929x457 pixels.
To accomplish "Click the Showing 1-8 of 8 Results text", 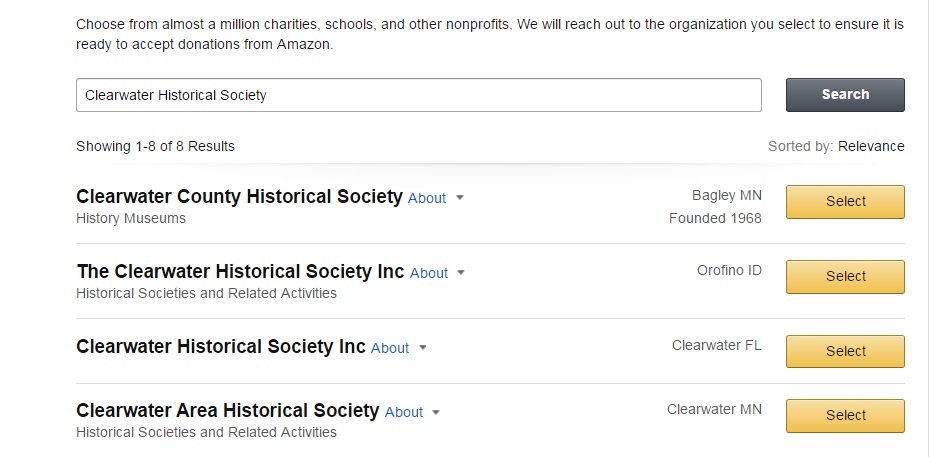I will [155, 146].
